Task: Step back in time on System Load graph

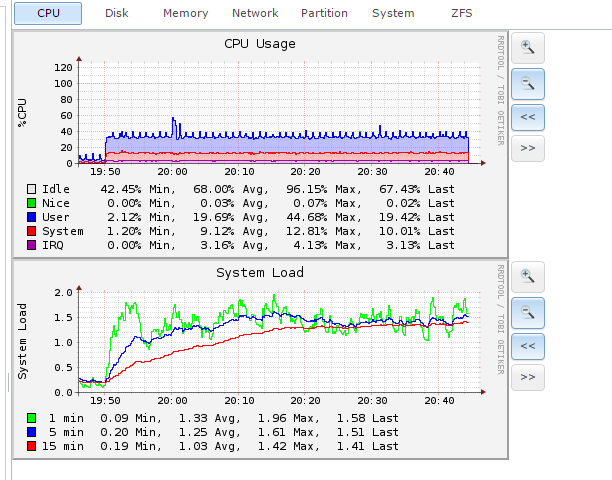Action: [x=528, y=346]
